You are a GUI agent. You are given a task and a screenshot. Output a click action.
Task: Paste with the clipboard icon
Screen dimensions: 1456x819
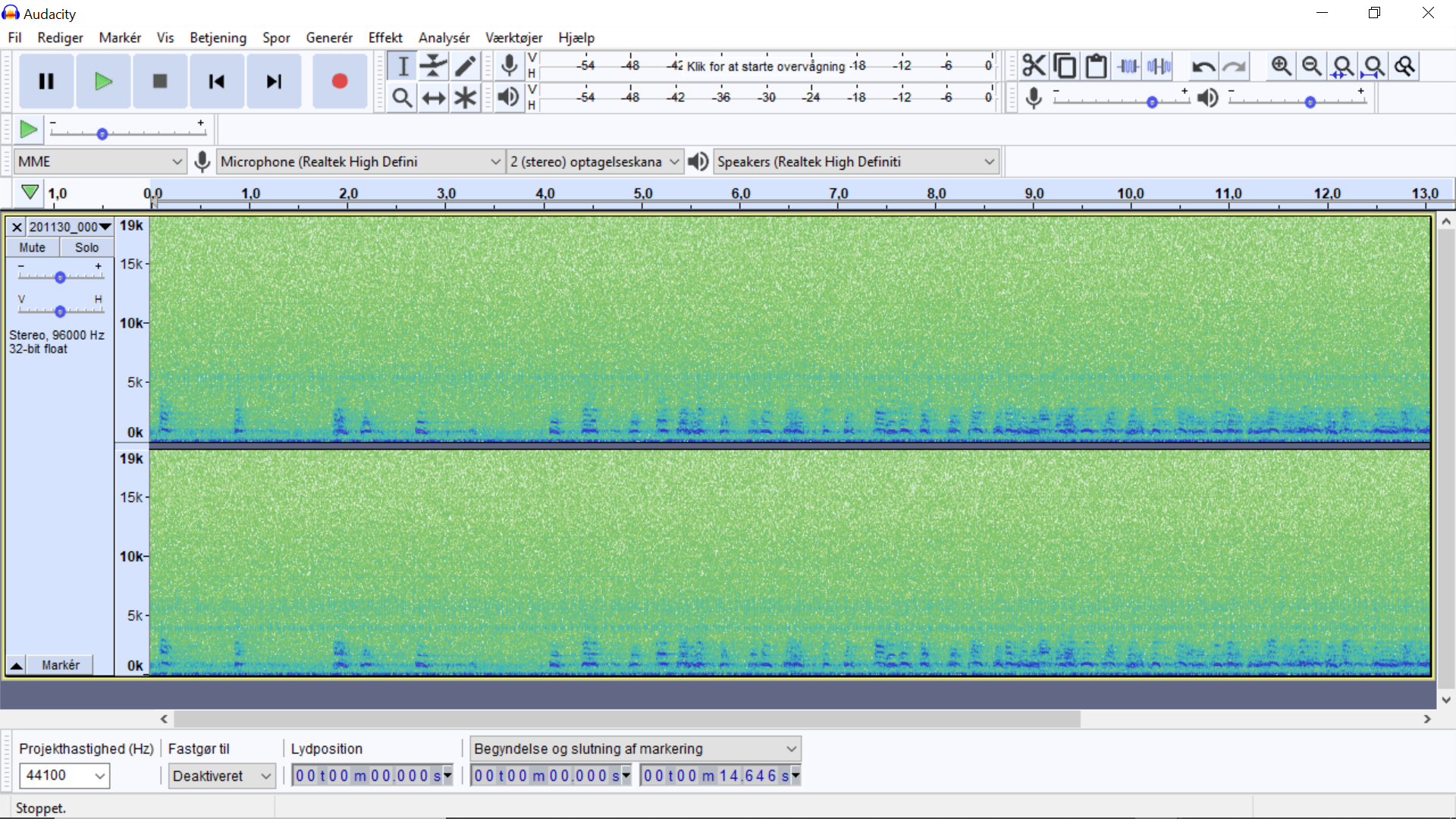coord(1096,66)
